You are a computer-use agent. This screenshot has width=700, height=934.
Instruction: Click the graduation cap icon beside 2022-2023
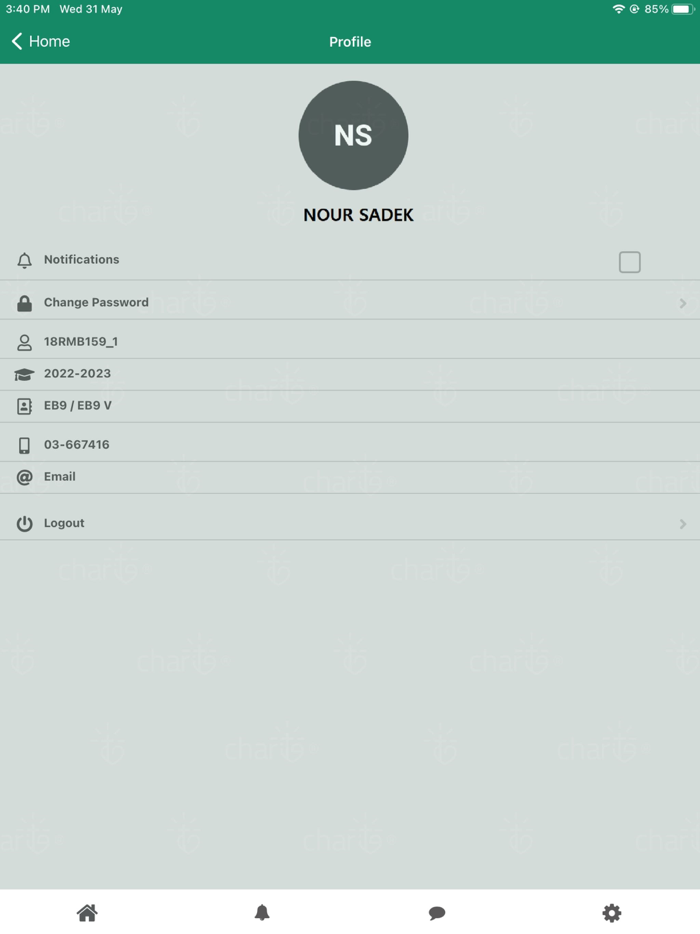pos(24,374)
